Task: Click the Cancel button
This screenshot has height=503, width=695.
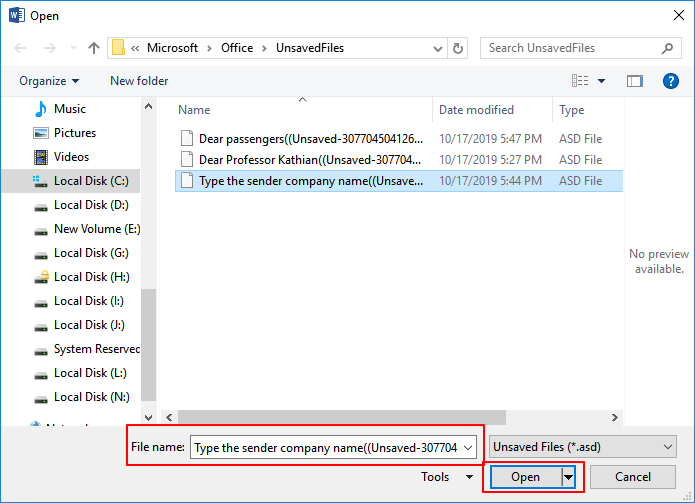Action: pos(632,478)
